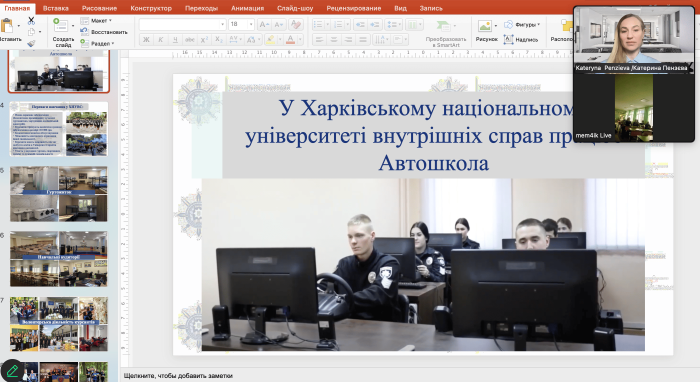Open the Вставка ribbon tab

(55, 8)
